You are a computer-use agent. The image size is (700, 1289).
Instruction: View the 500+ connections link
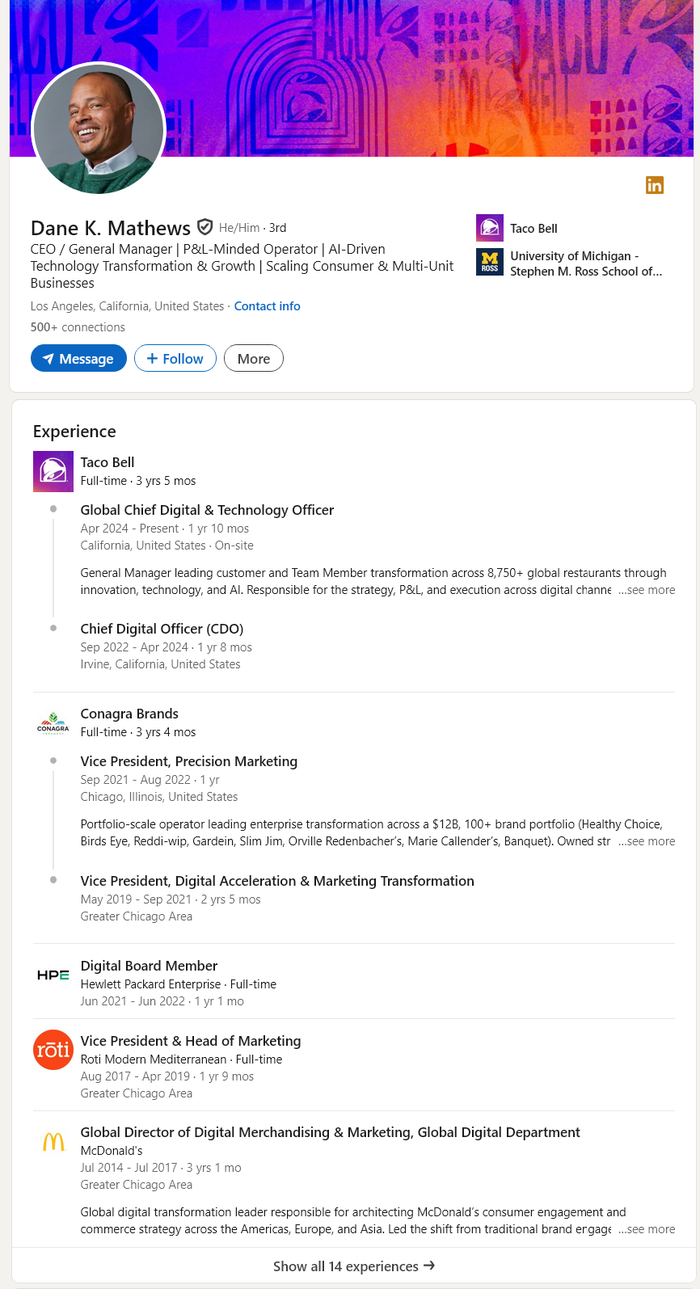(x=78, y=327)
